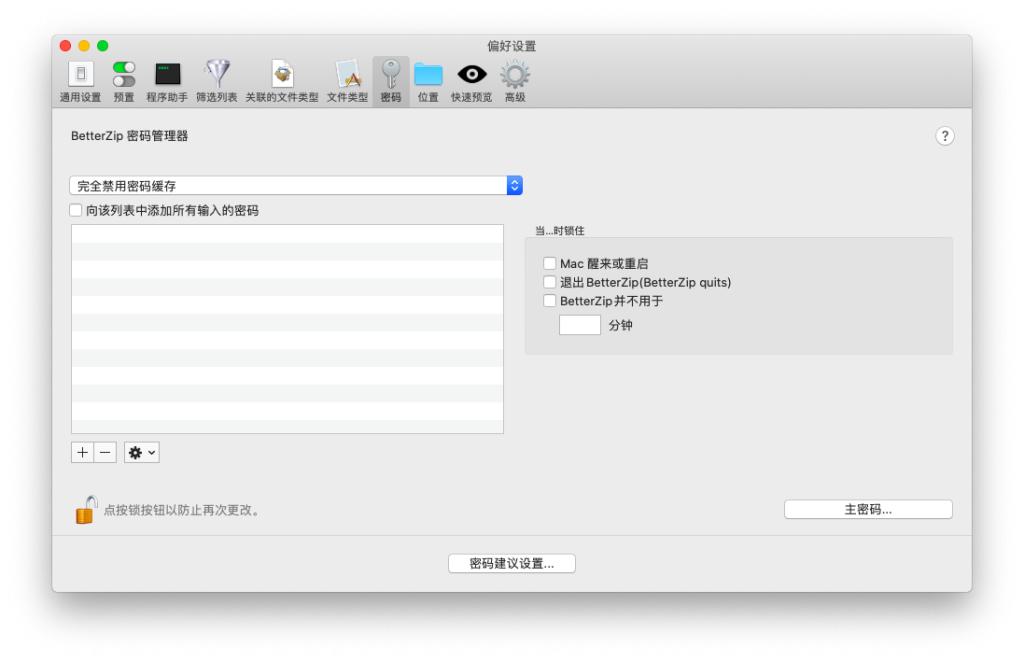Open the gear action menu

click(x=141, y=452)
